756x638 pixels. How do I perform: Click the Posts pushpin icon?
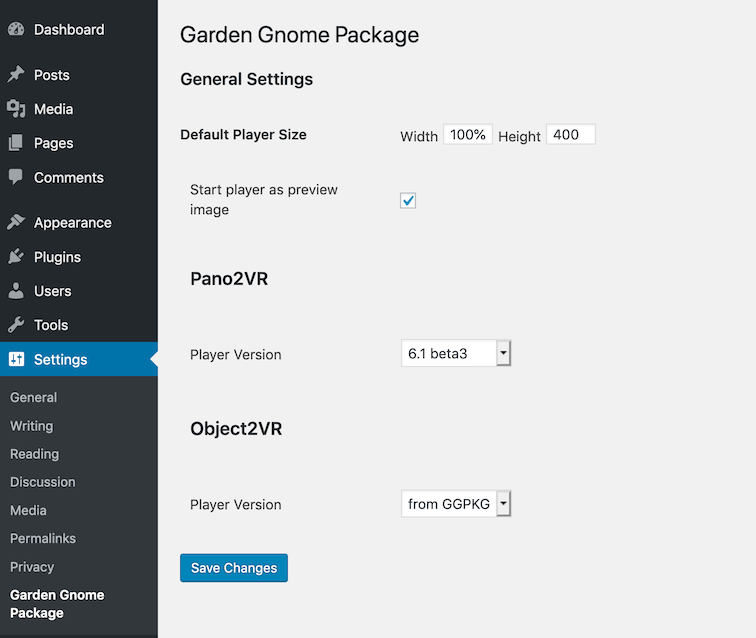(16, 75)
